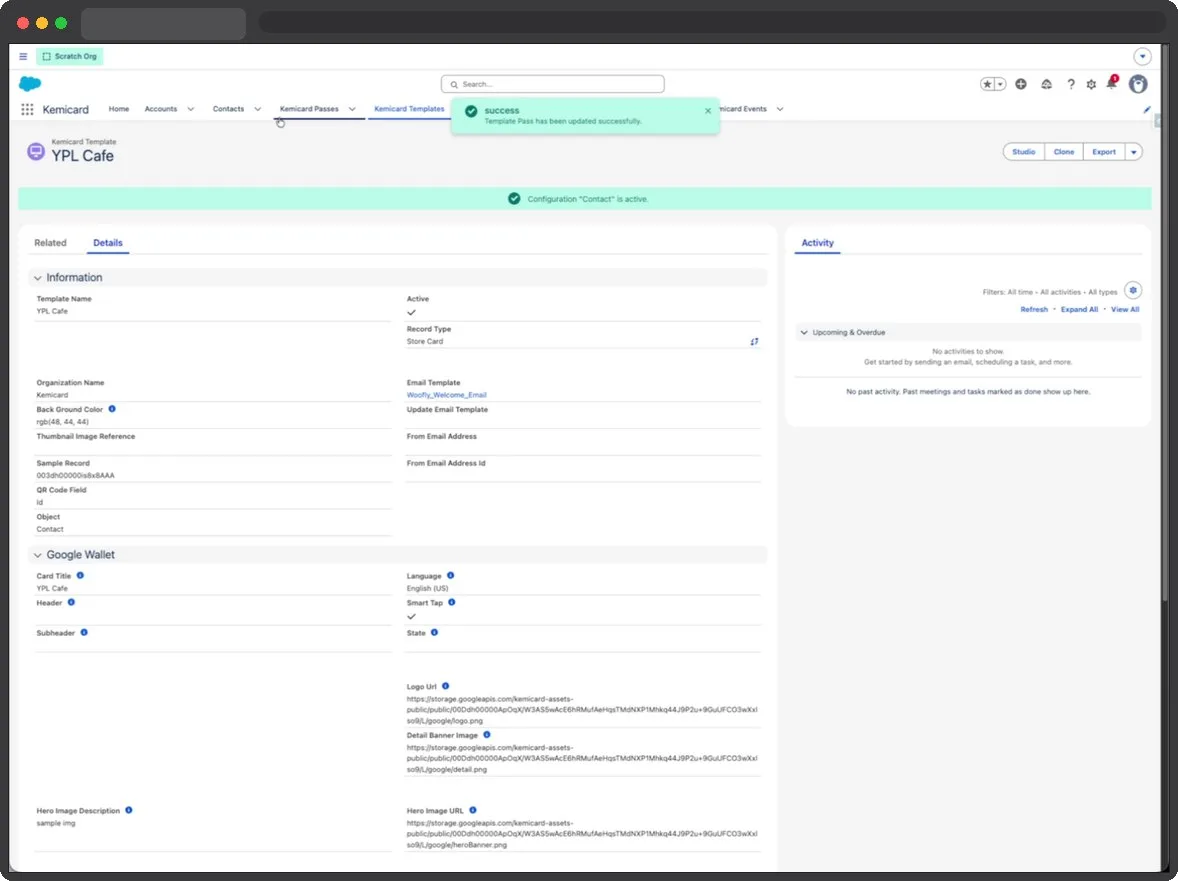Click the rgb(48, 44, 44) color value
Viewport: 1178px width, 881px height.
pos(62,422)
